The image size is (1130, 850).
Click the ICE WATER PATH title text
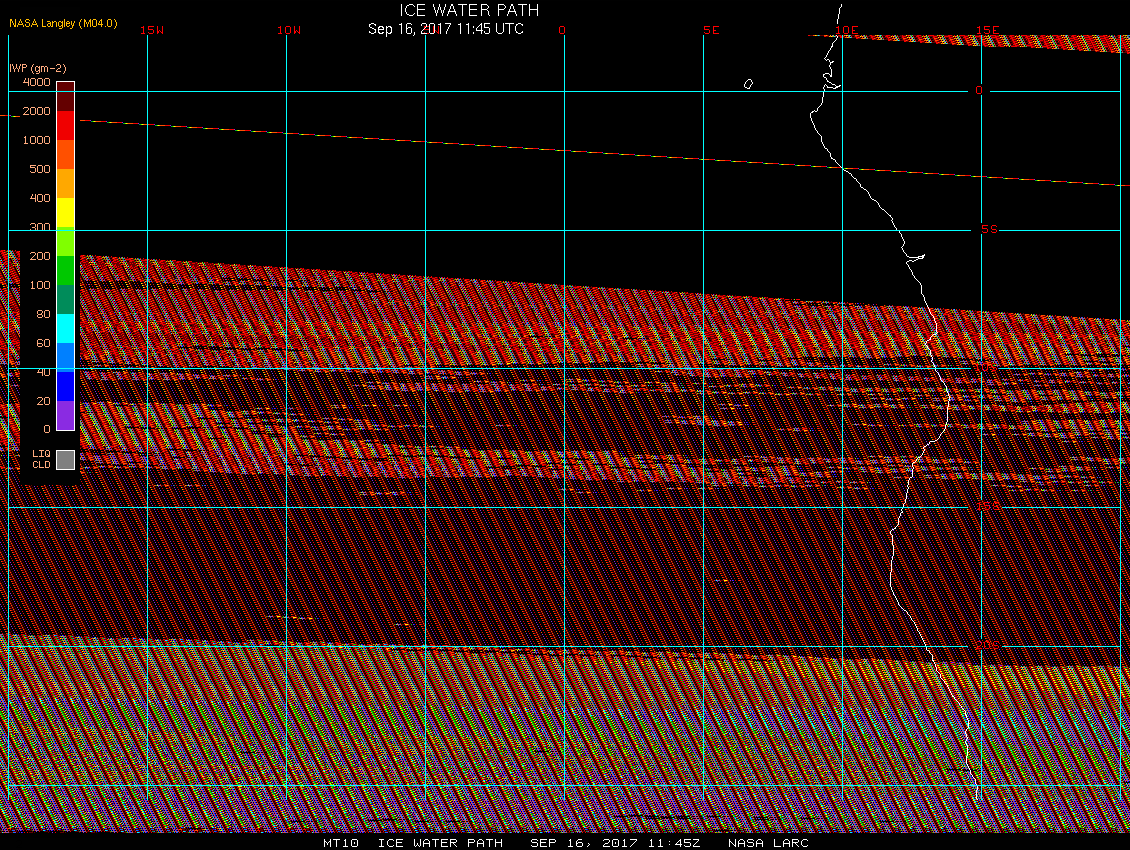point(469,10)
